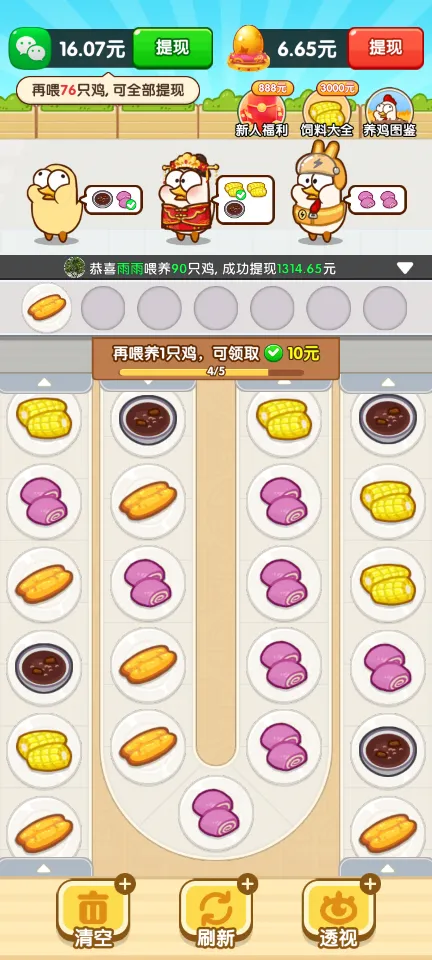
Task: Expand the winner announcement banner arrow
Action: pos(404,268)
